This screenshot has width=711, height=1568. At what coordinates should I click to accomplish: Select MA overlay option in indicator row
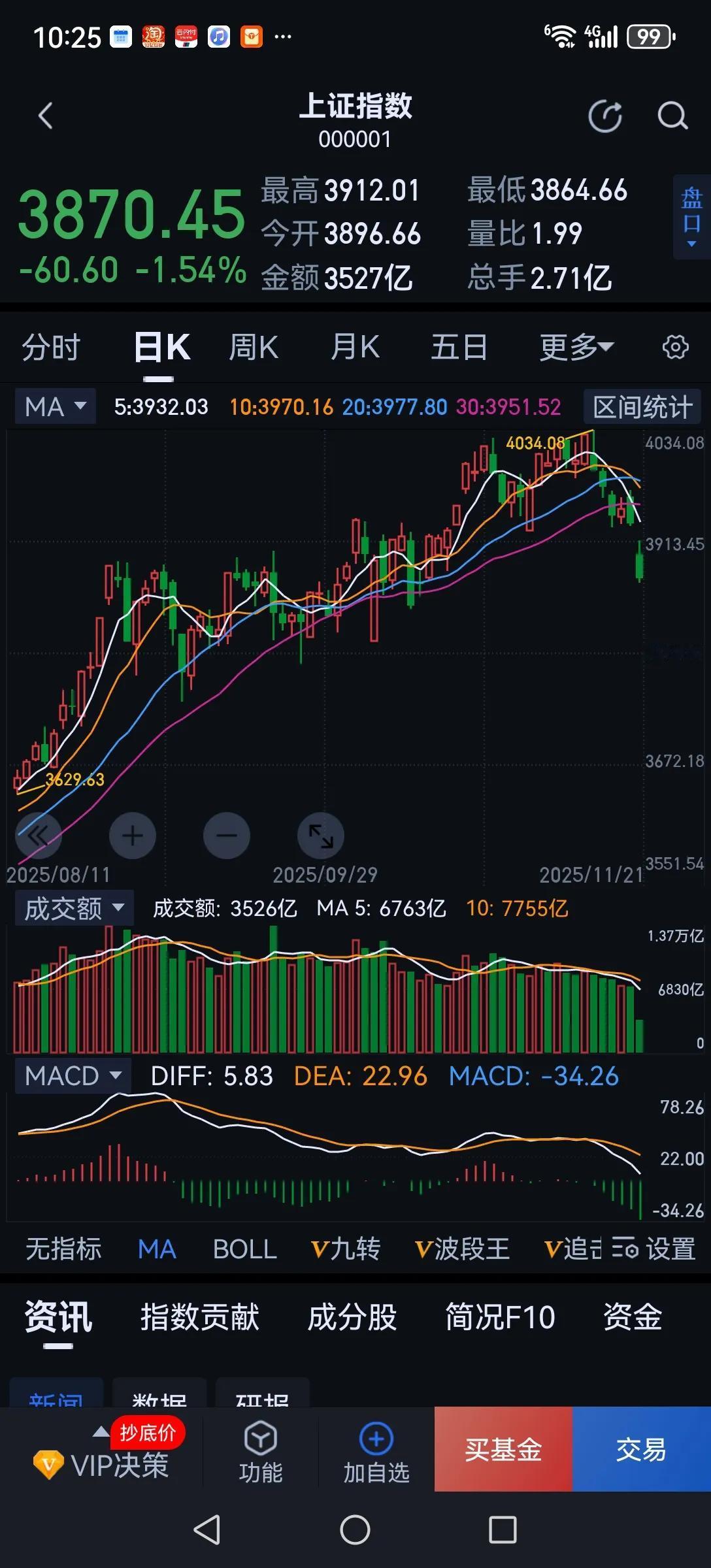(157, 1249)
